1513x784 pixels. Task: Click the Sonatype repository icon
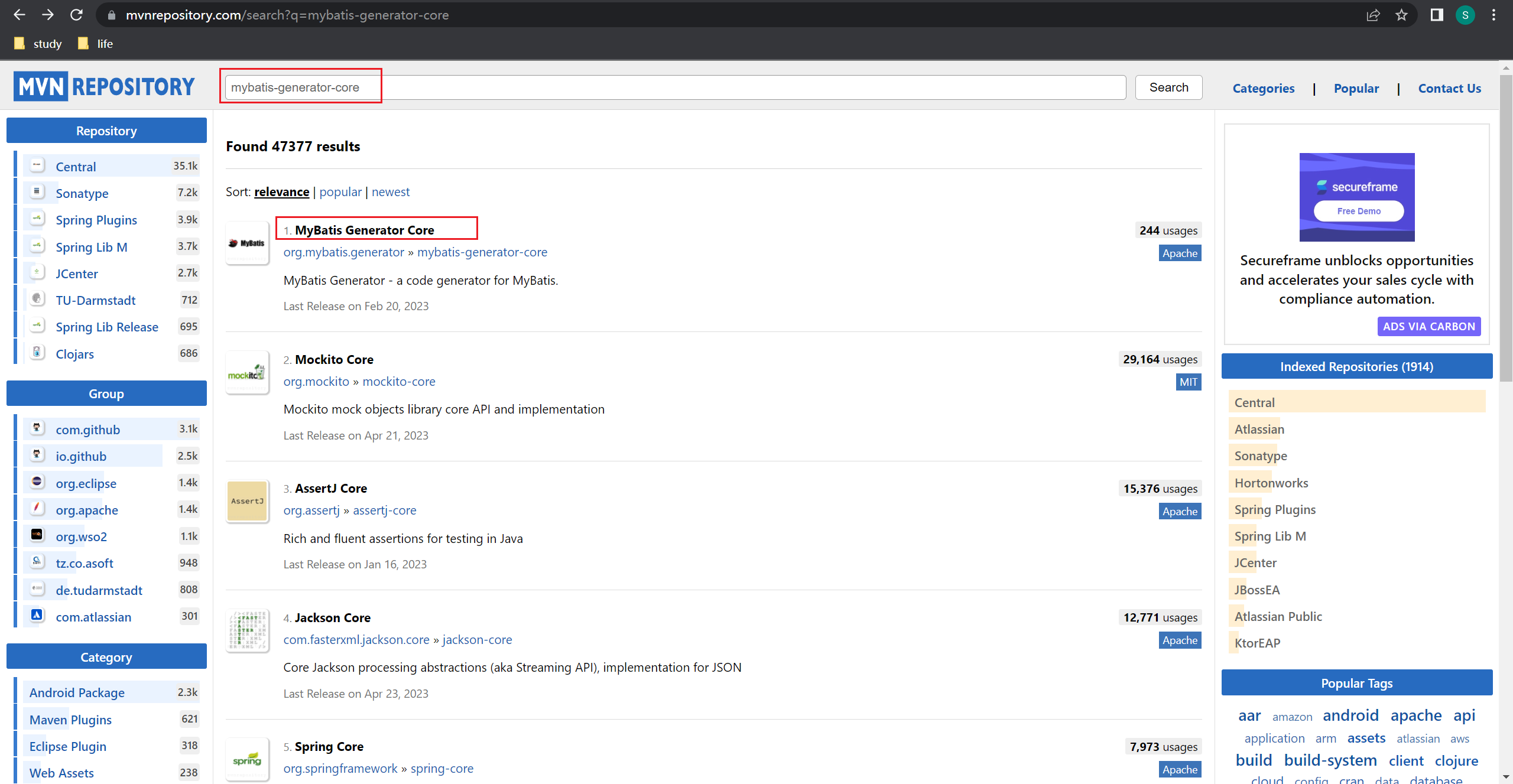pos(37,192)
